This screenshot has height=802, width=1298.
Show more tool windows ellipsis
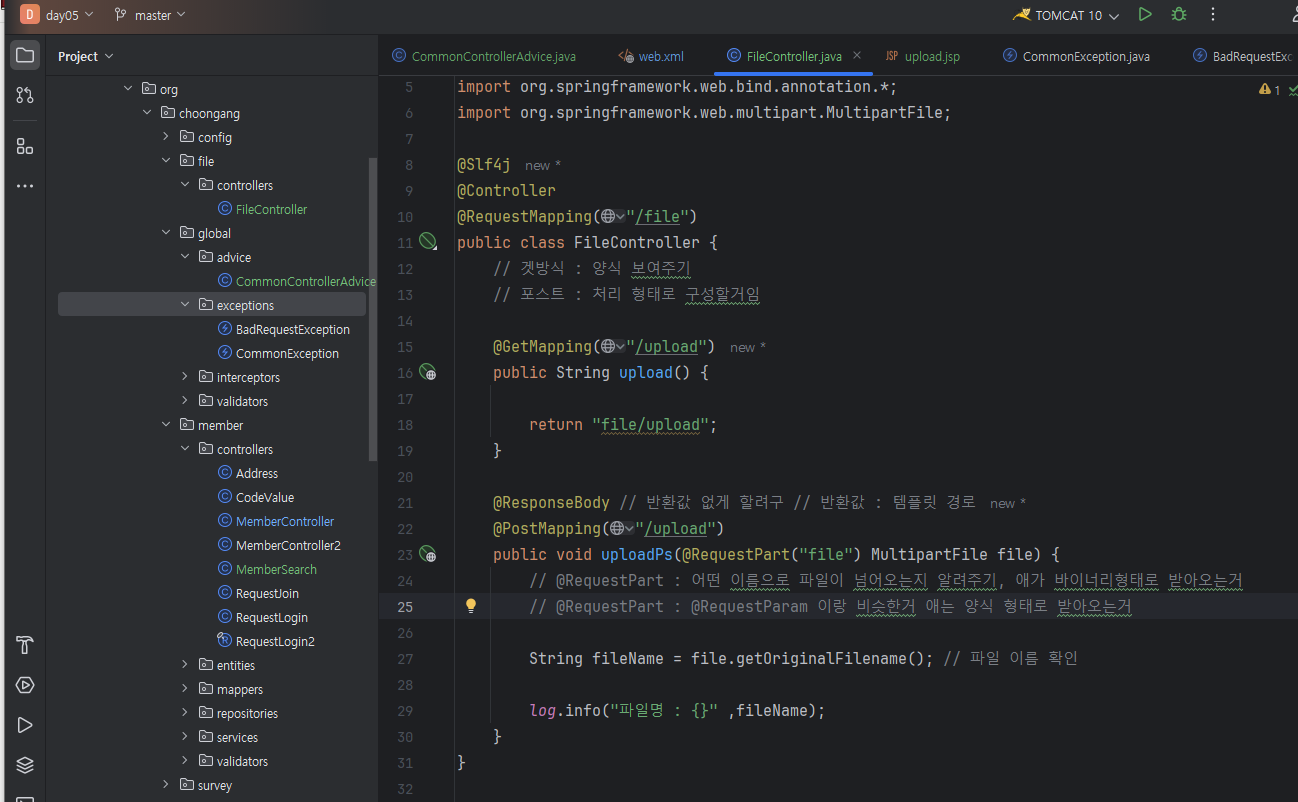25,186
